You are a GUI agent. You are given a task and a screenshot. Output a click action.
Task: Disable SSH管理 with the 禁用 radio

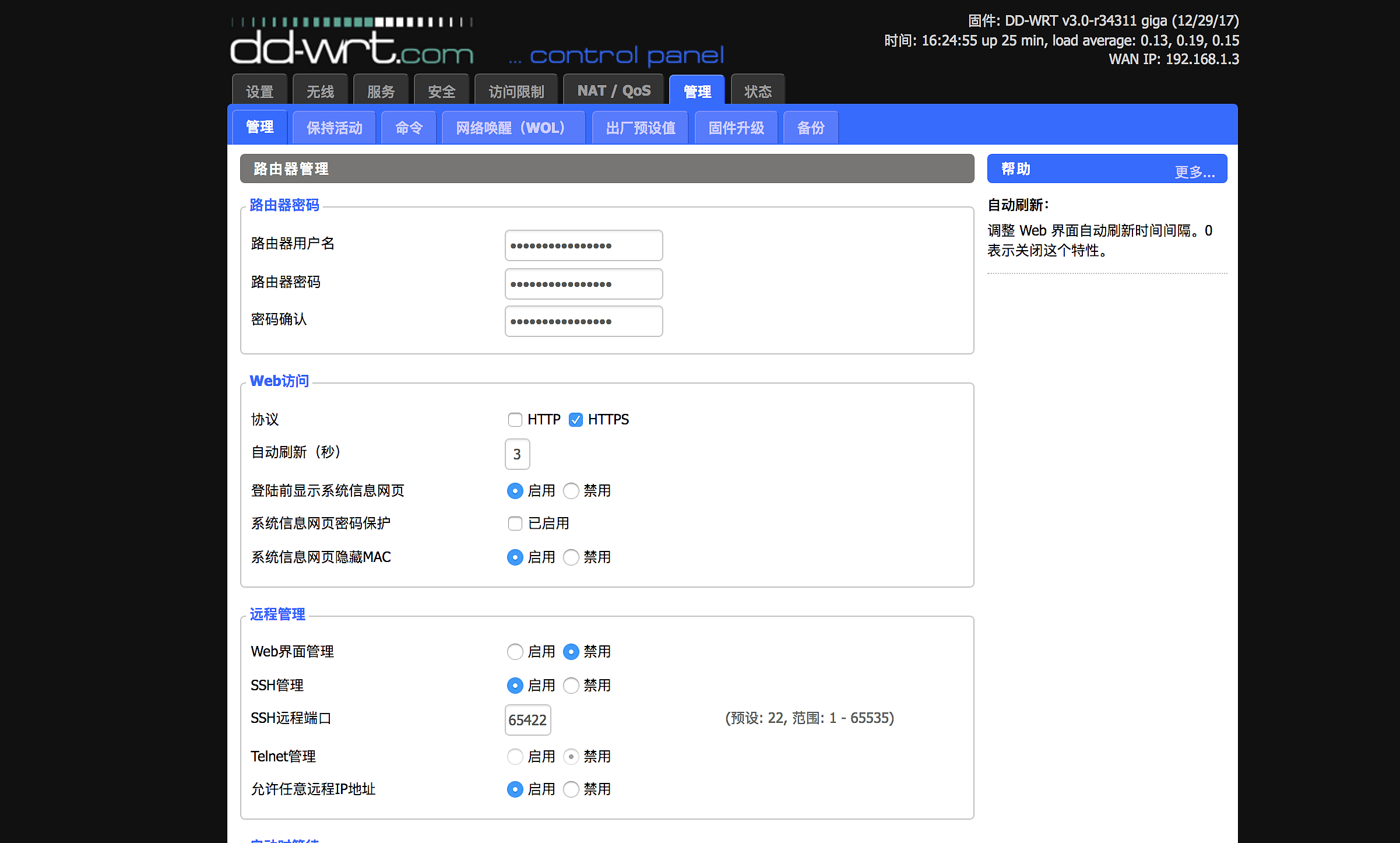tap(571, 686)
